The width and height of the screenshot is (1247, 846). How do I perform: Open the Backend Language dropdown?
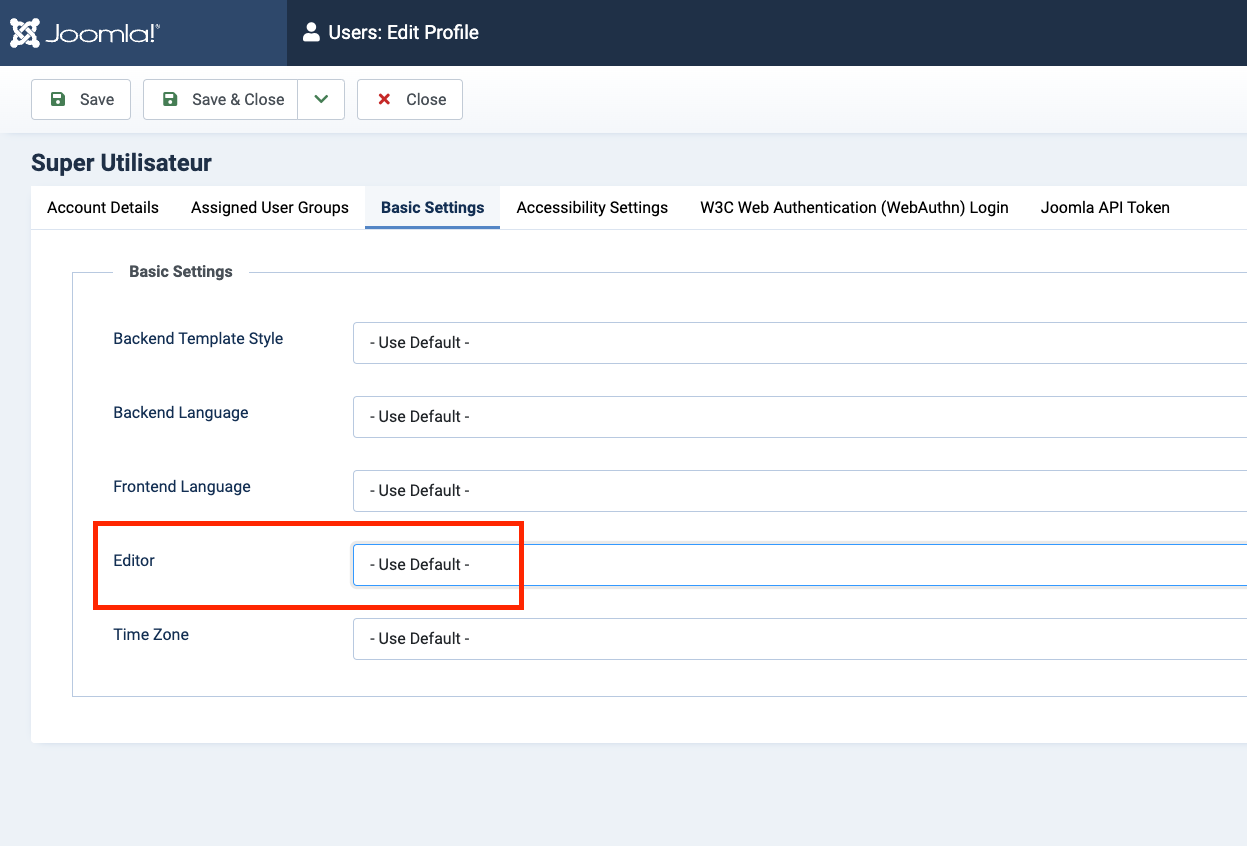tap(798, 417)
